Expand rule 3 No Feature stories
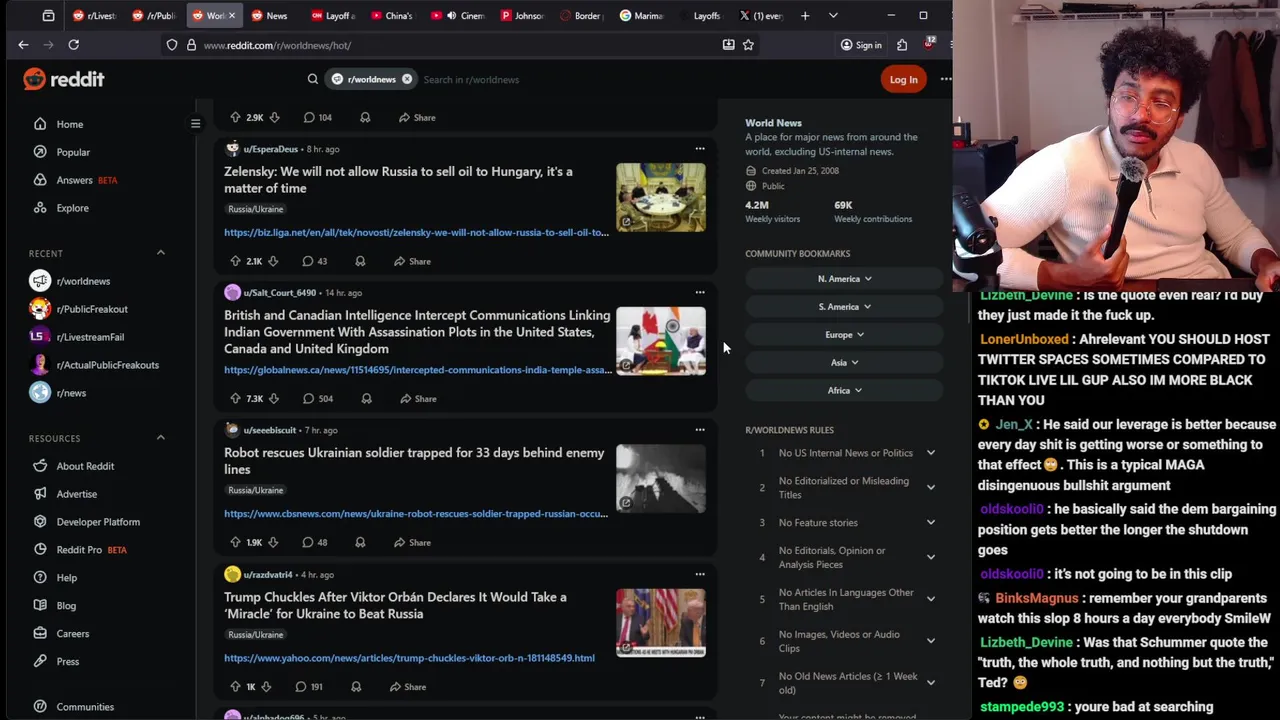This screenshot has width=1280, height=720. (930, 522)
